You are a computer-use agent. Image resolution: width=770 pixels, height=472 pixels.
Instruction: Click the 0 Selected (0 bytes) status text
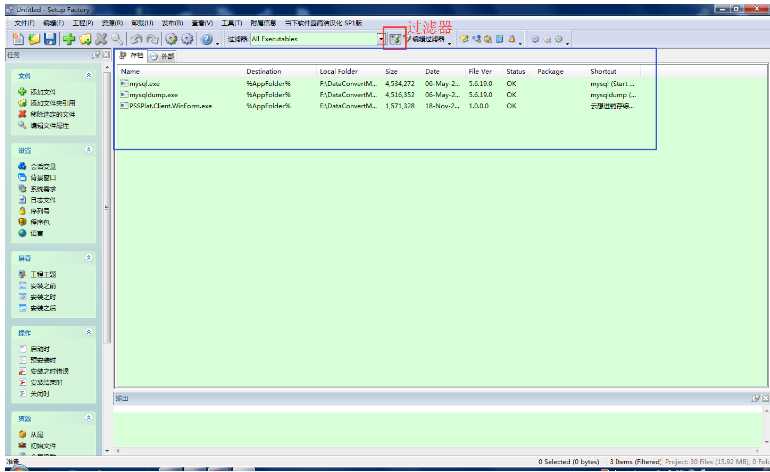point(569,462)
